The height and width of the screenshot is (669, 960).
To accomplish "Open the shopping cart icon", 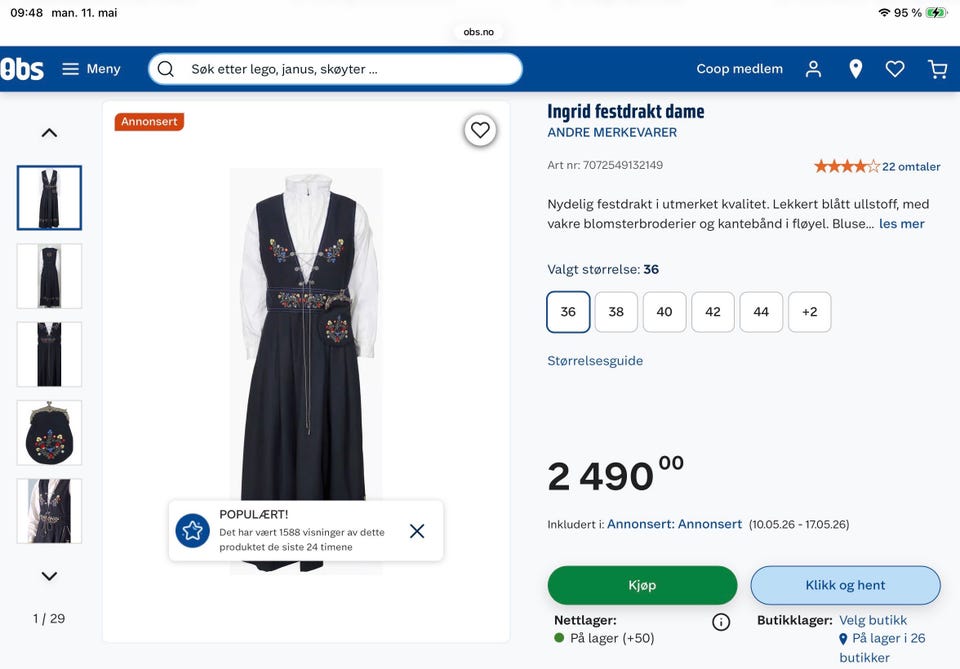I will (937, 69).
